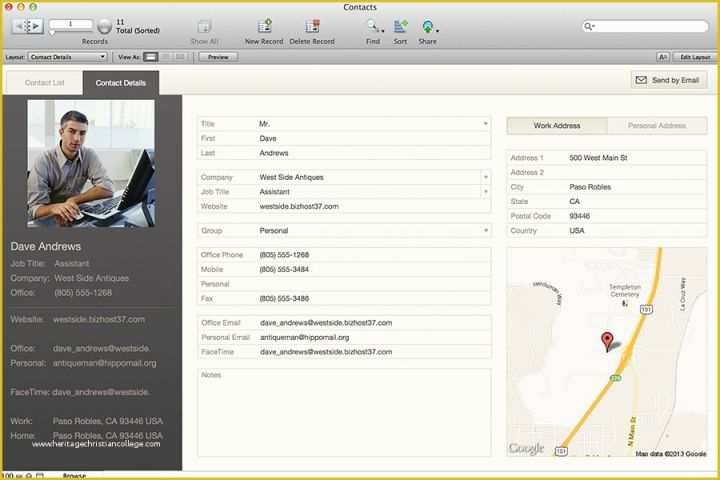
Task: Switch address view to Personal Address
Action: coord(656,126)
